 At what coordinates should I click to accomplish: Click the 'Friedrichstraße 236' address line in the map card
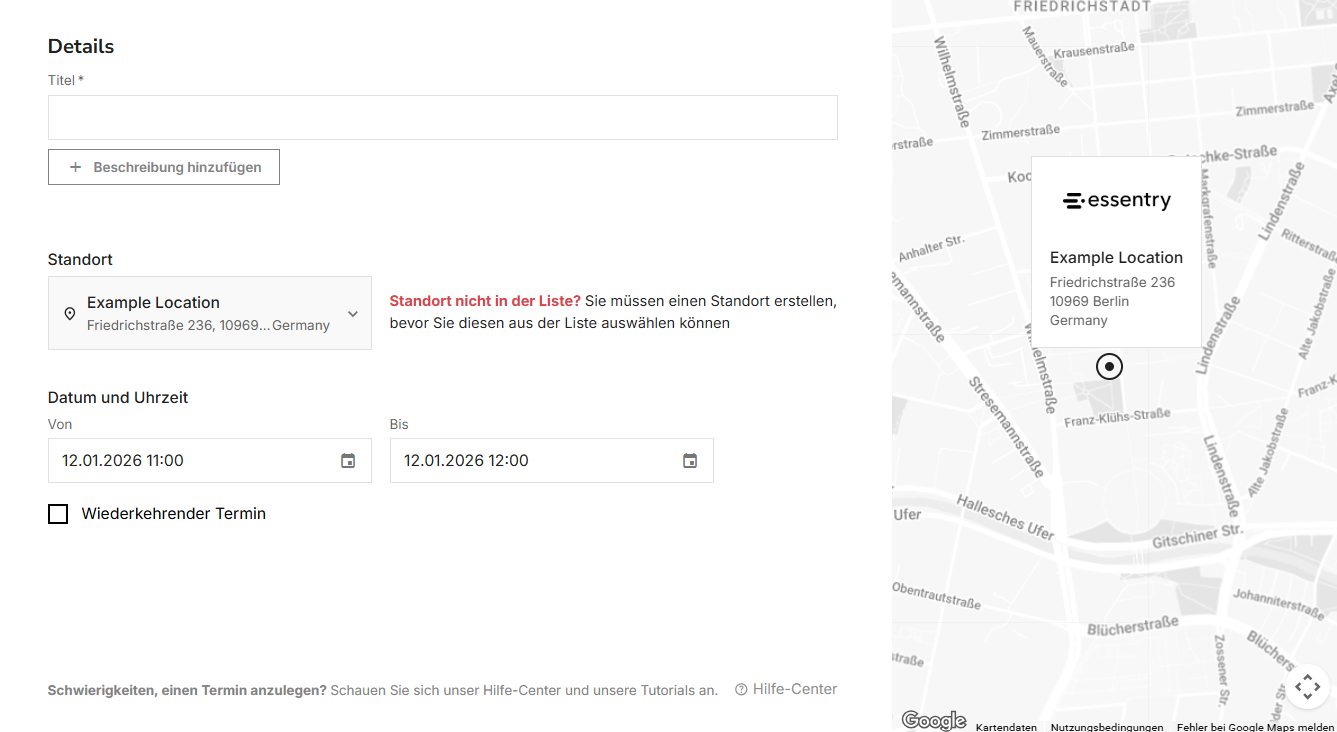coord(1112,282)
